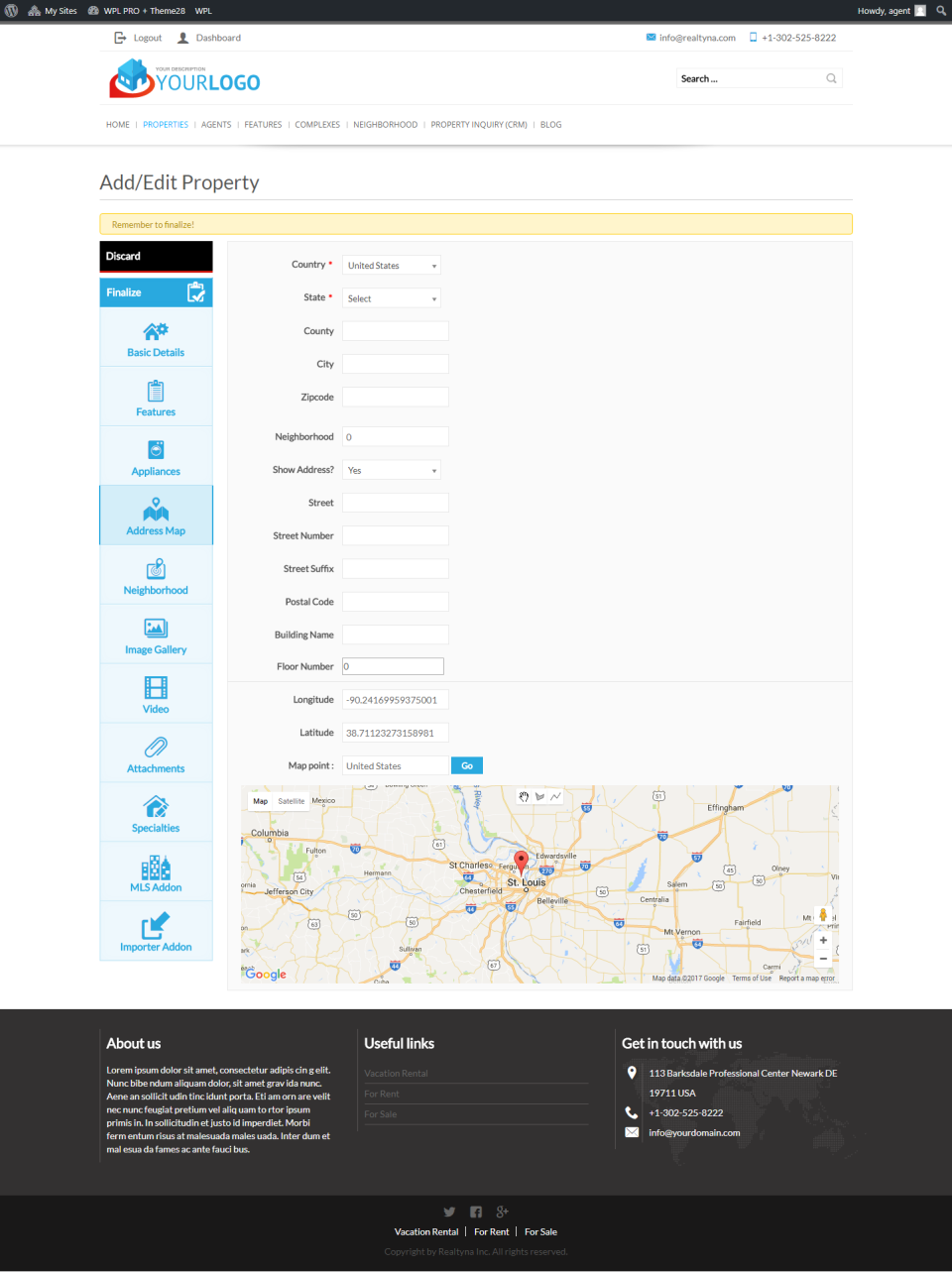Screen dimensions: 952x1272
Task: Open the Image Gallery section
Action: tap(156, 635)
